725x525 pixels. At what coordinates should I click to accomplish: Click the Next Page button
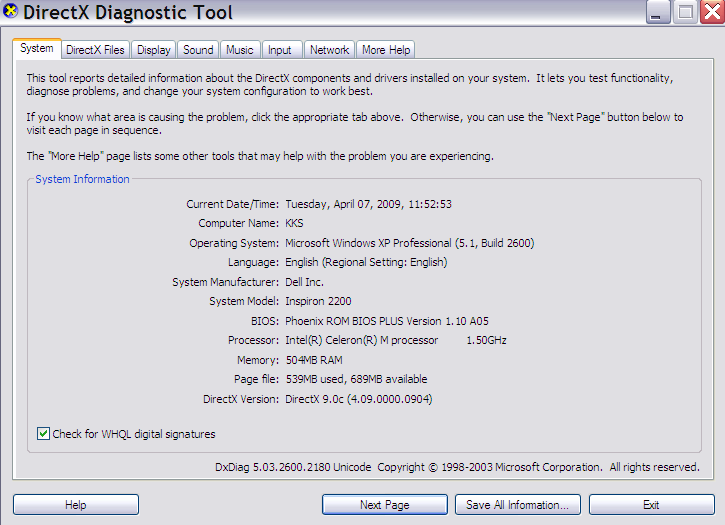384,505
